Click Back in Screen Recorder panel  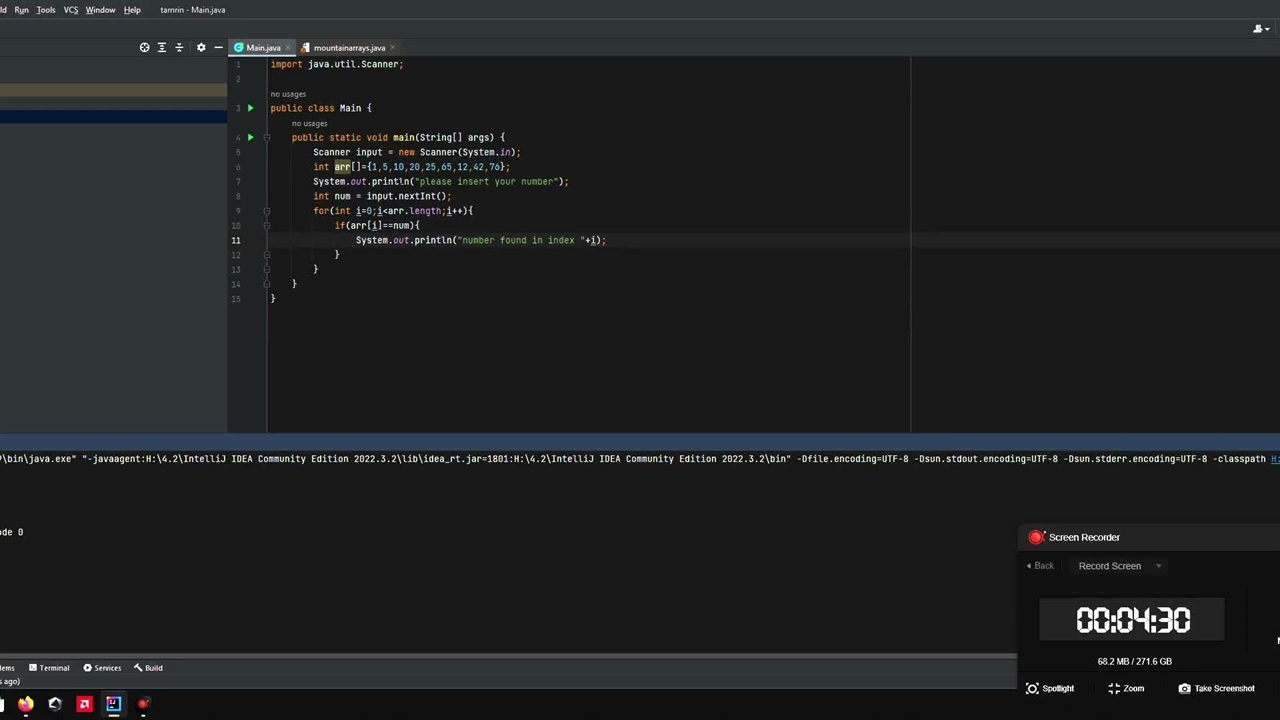[x=1040, y=566]
